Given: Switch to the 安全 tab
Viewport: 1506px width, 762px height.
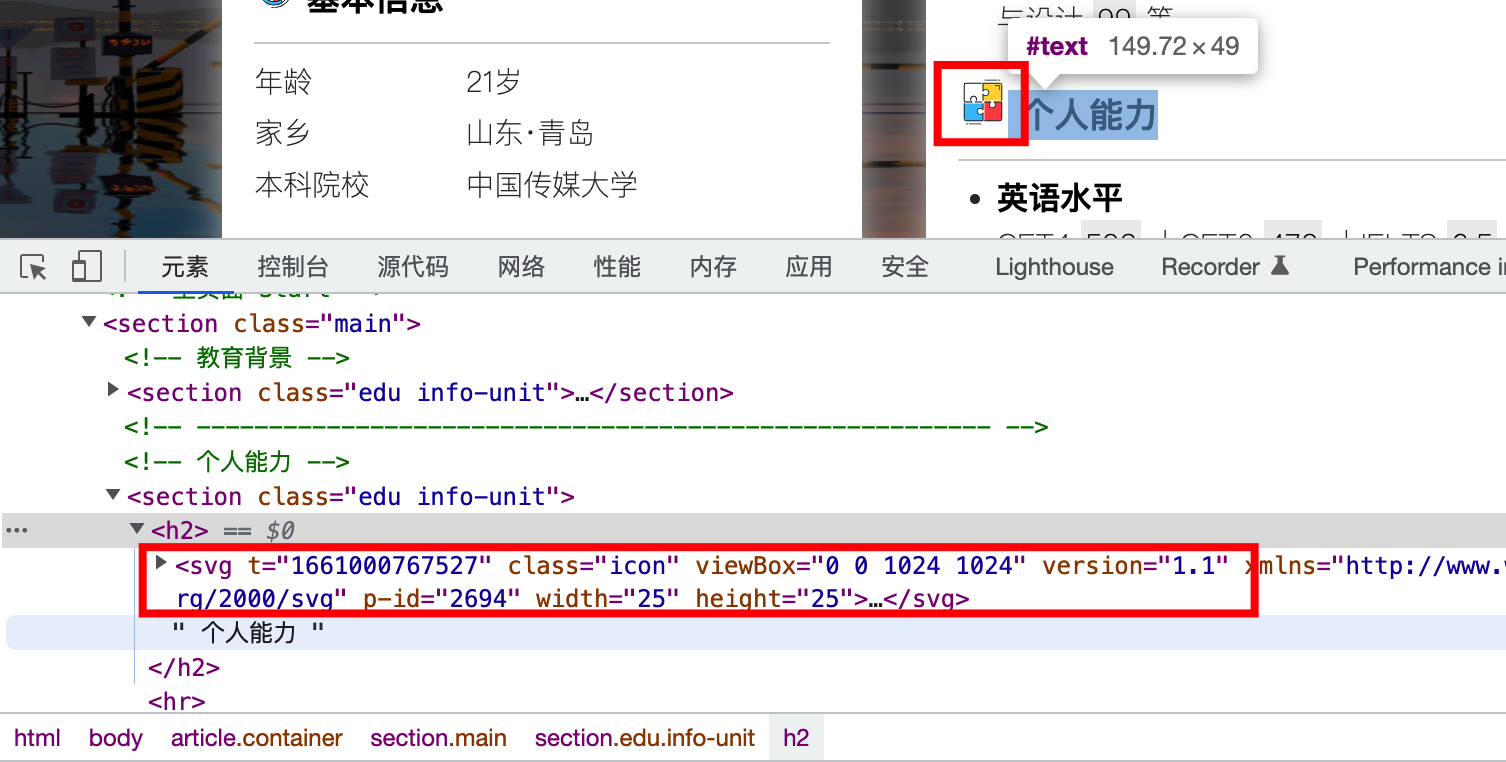Looking at the screenshot, I should (905, 267).
